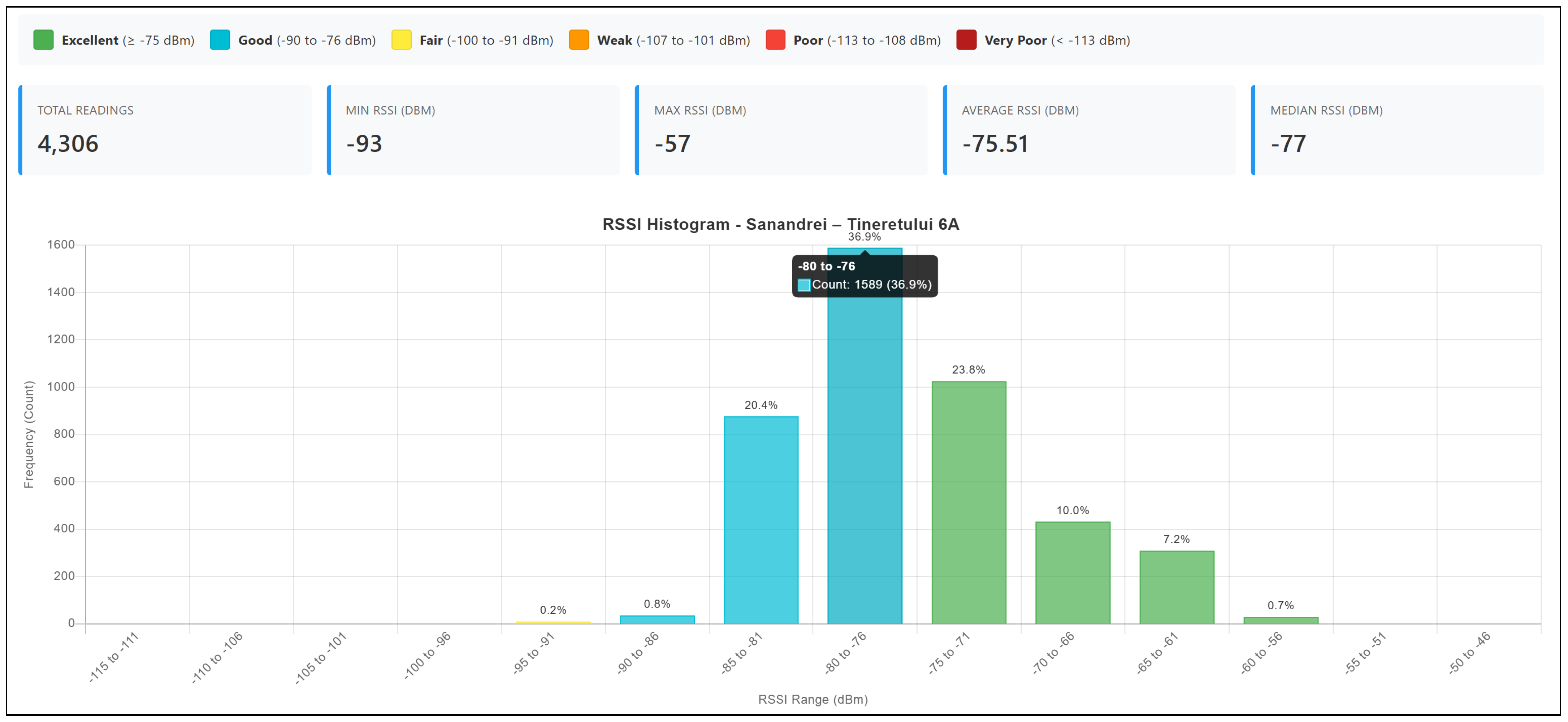Select the Median RSSI -77 card
1568x722 pixels.
pos(1398,130)
